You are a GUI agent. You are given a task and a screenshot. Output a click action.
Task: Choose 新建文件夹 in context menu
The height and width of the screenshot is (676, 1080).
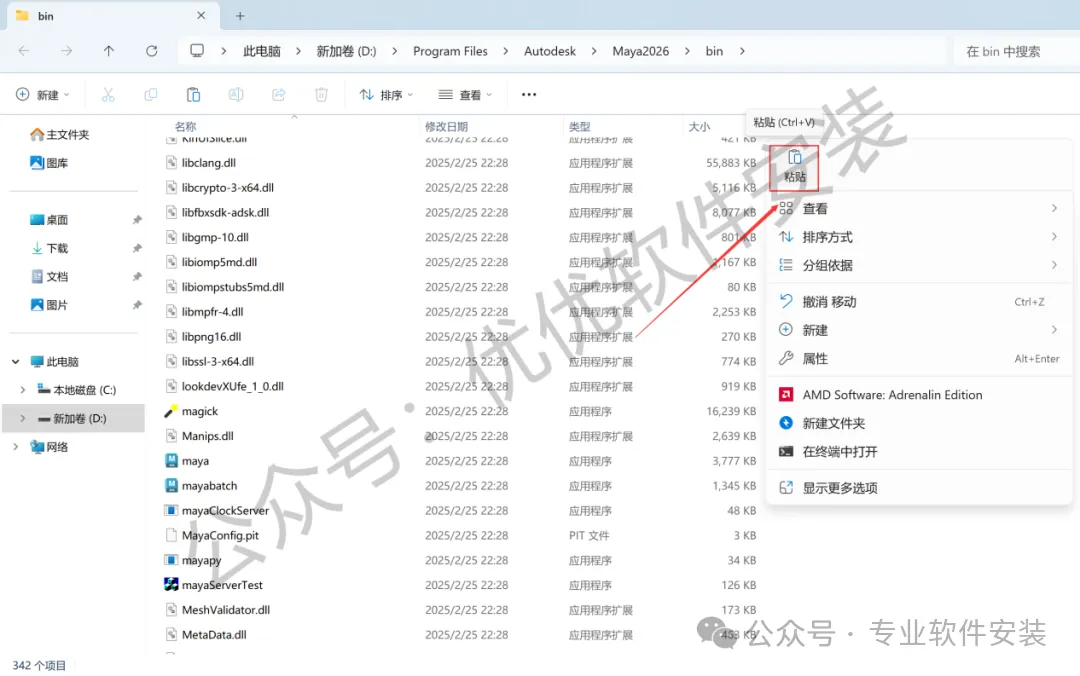point(920,423)
